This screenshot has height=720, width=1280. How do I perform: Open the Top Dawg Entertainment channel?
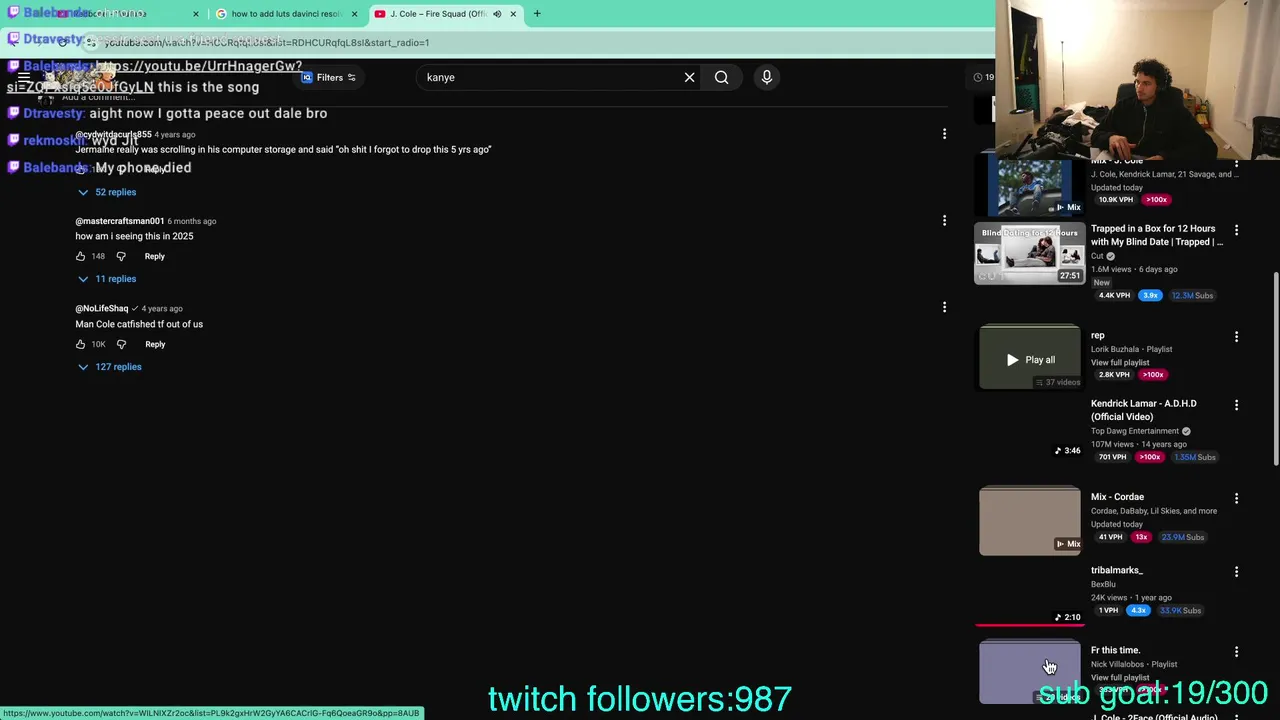1135,431
